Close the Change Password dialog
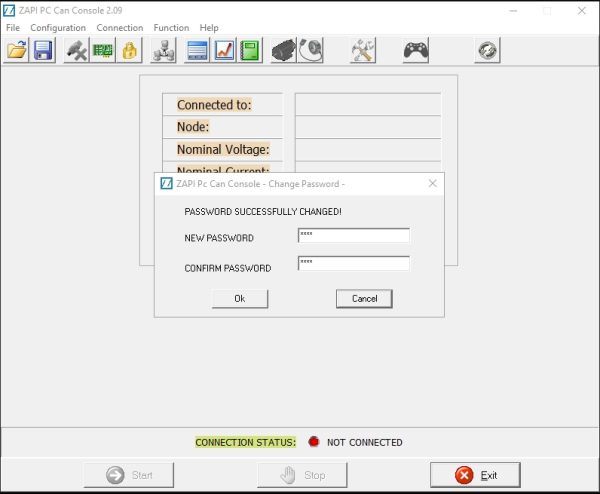 tap(433, 183)
